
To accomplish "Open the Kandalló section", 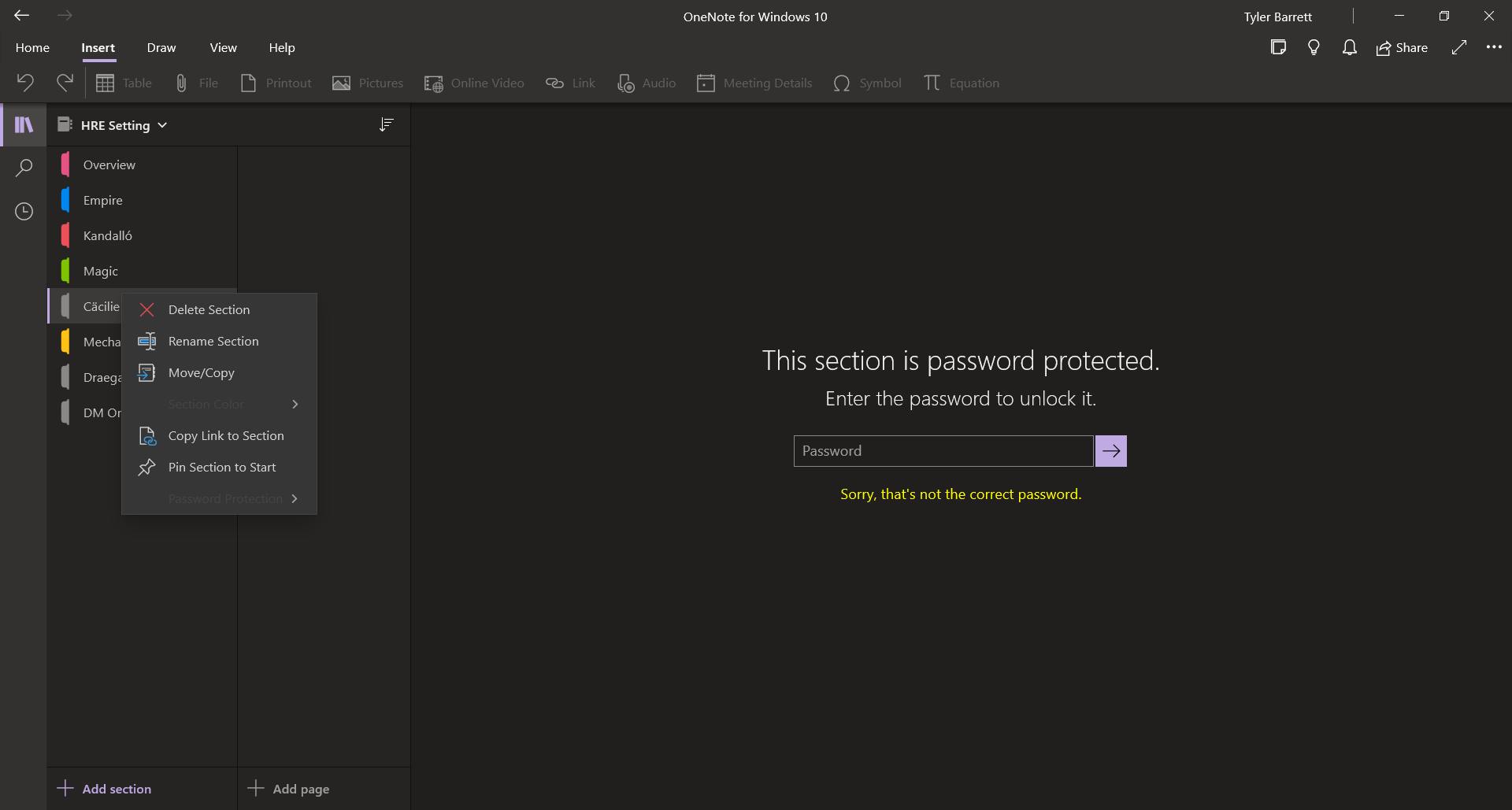I will [143, 235].
